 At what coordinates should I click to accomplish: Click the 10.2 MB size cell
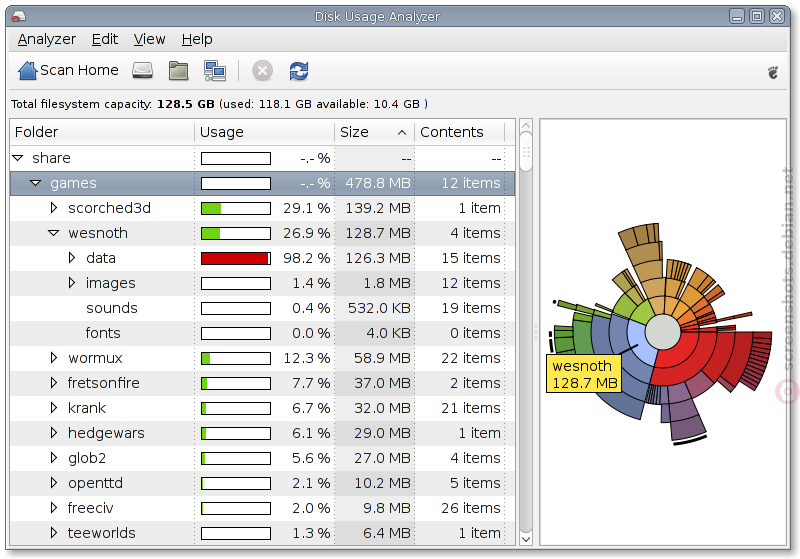[383, 483]
